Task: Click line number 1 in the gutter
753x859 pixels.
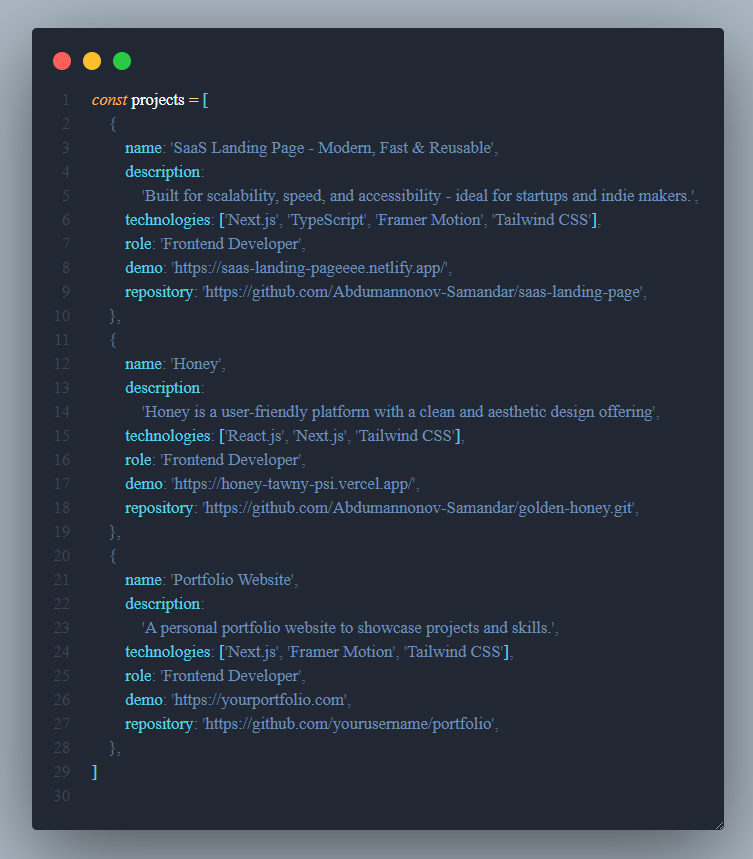Action: pos(65,100)
